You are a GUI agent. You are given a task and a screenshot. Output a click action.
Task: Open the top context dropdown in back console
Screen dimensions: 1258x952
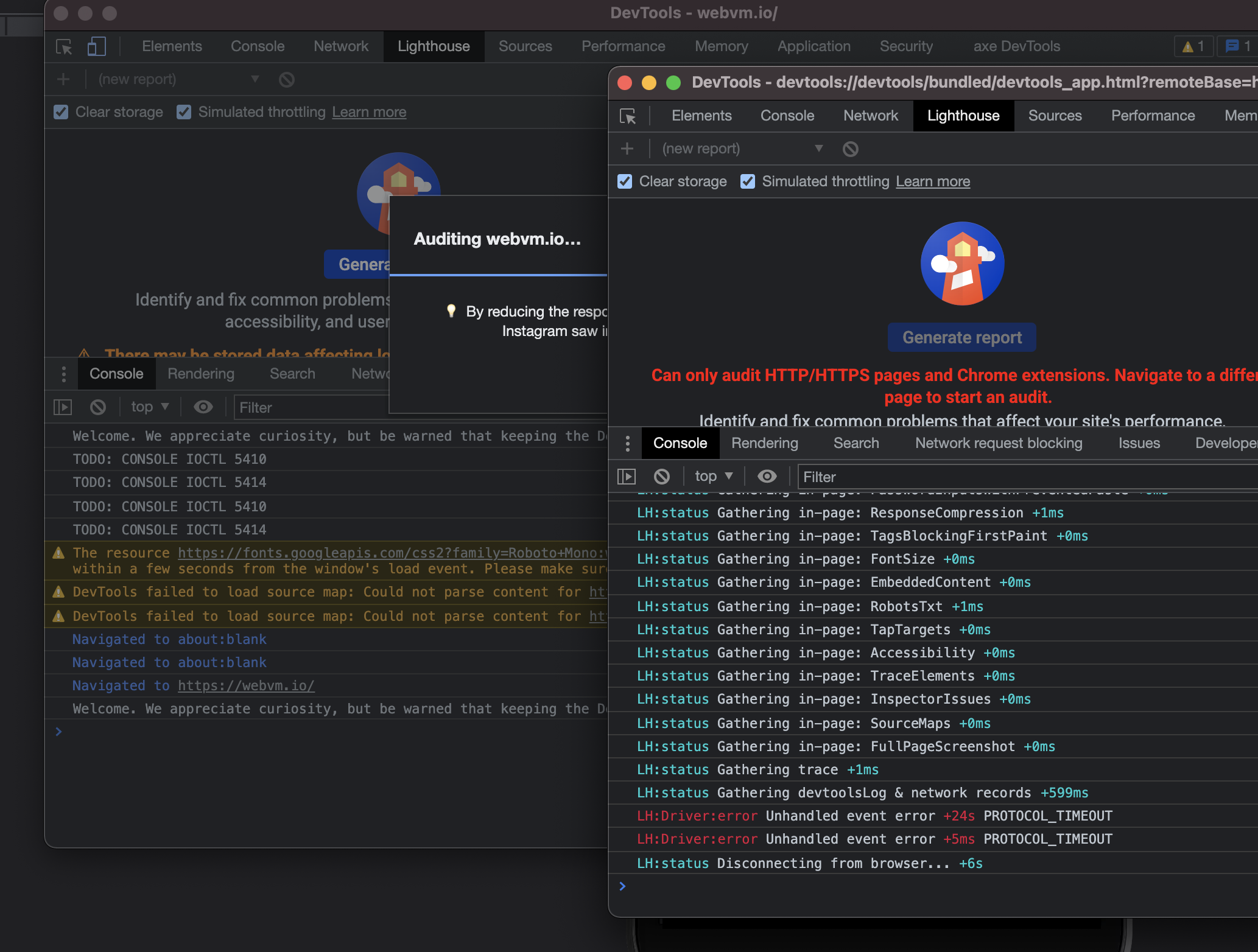(149, 407)
